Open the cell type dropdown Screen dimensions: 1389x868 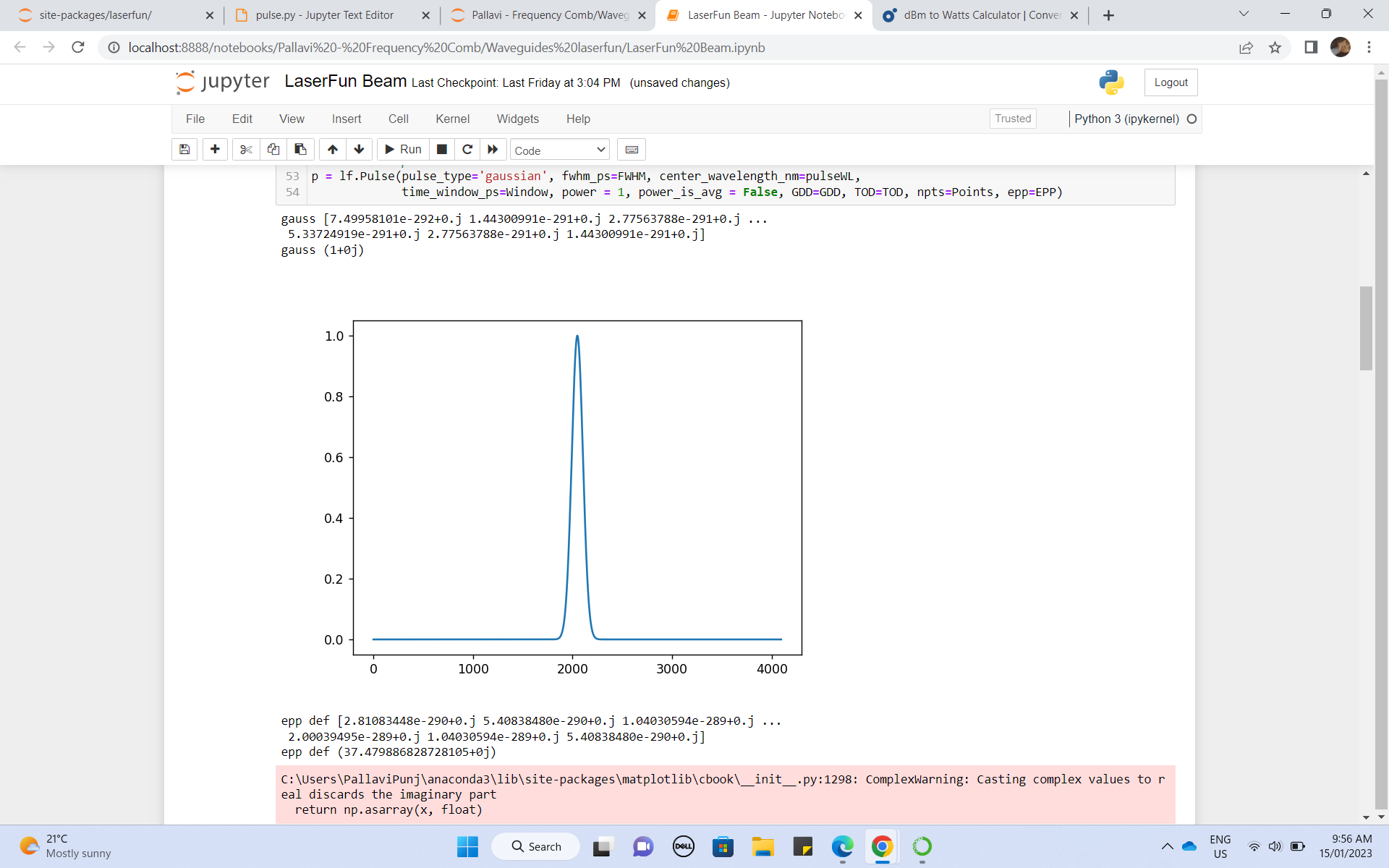[558, 150]
